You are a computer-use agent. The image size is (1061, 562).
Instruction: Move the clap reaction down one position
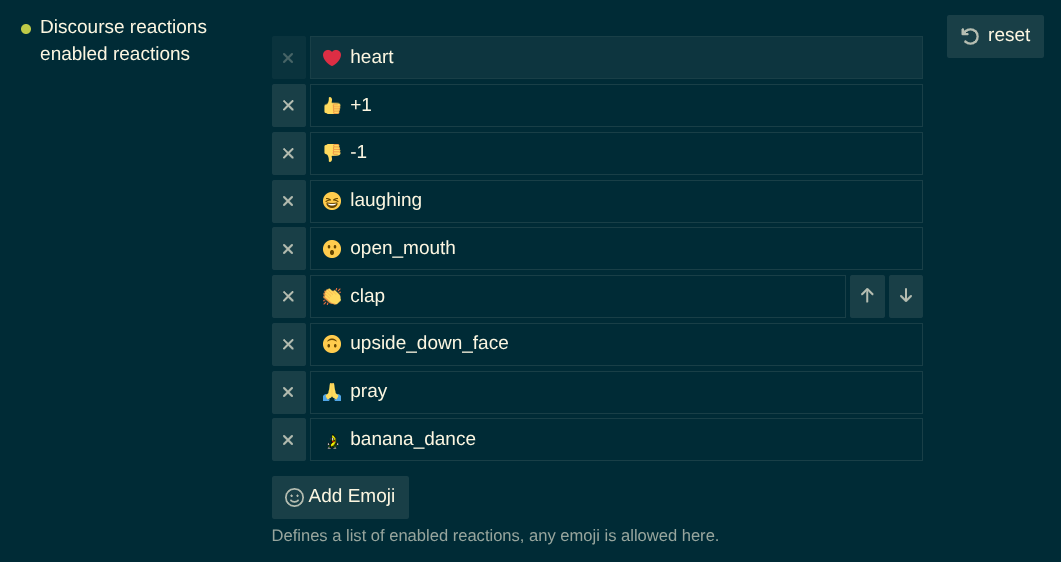click(x=905, y=296)
